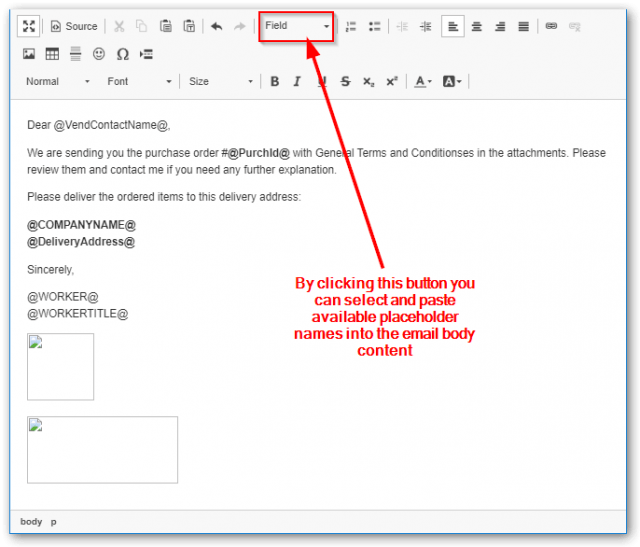Toggle superscript formatting
640x547 pixels.
coord(392,82)
